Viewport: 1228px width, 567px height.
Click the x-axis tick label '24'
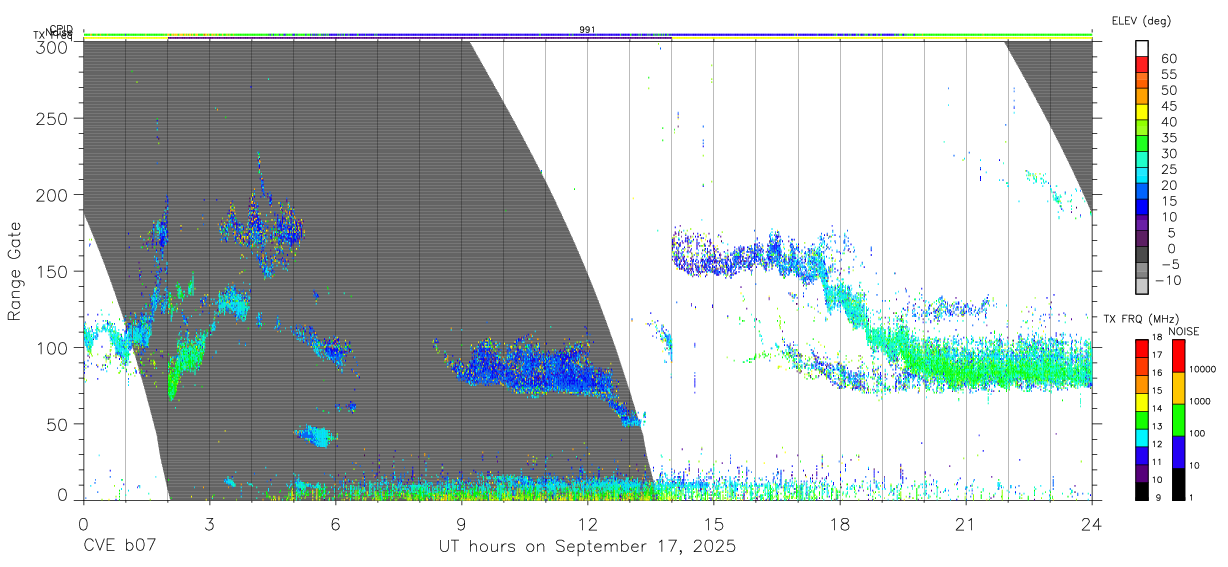[1091, 523]
